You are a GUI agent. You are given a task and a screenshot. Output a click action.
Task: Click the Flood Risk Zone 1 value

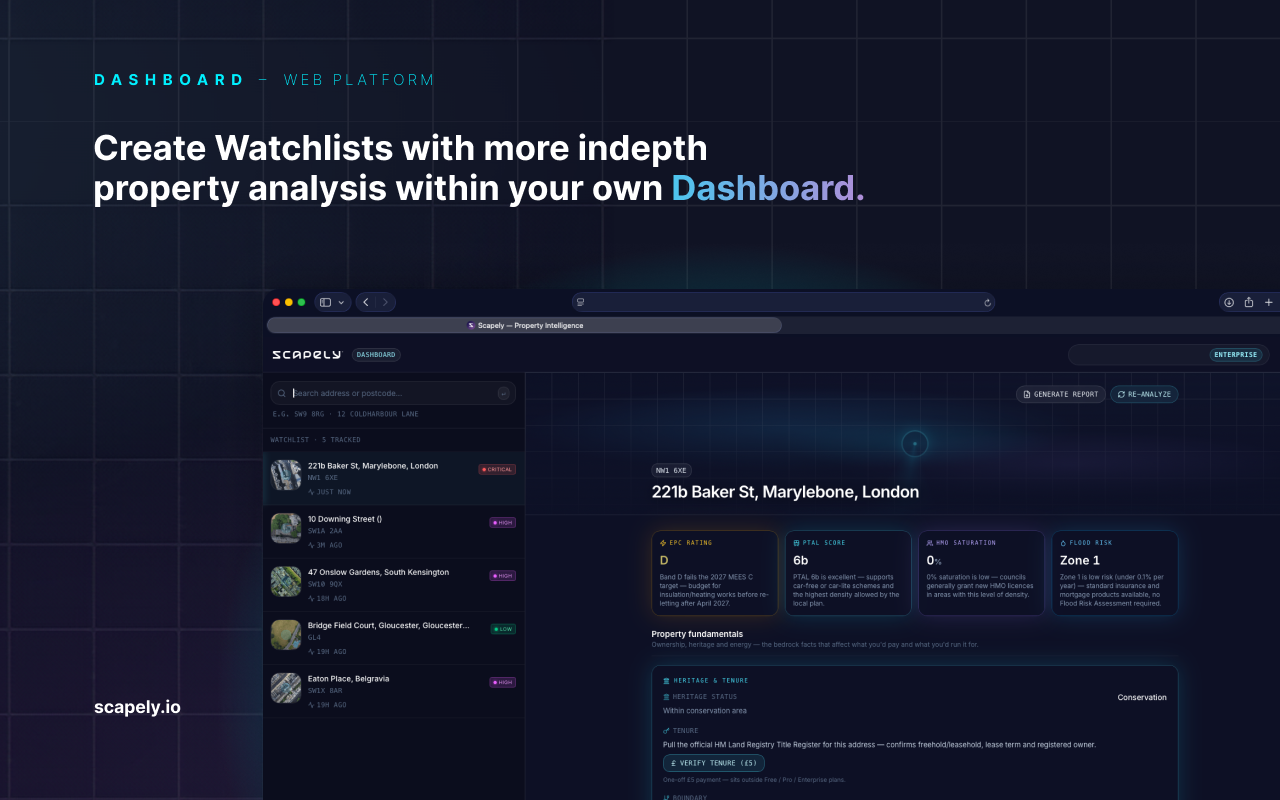pos(1080,560)
